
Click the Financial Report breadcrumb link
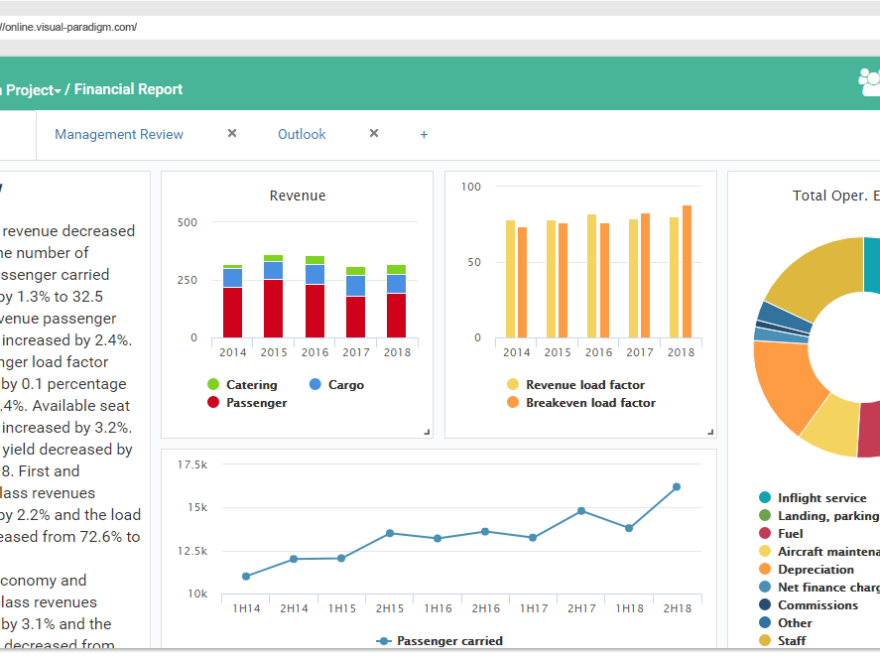click(128, 88)
